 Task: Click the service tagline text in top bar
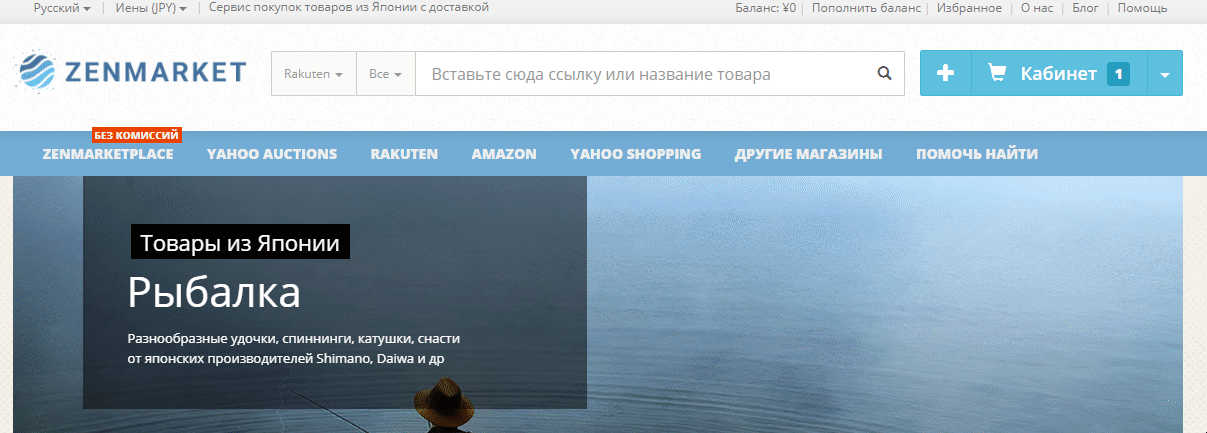(x=349, y=8)
